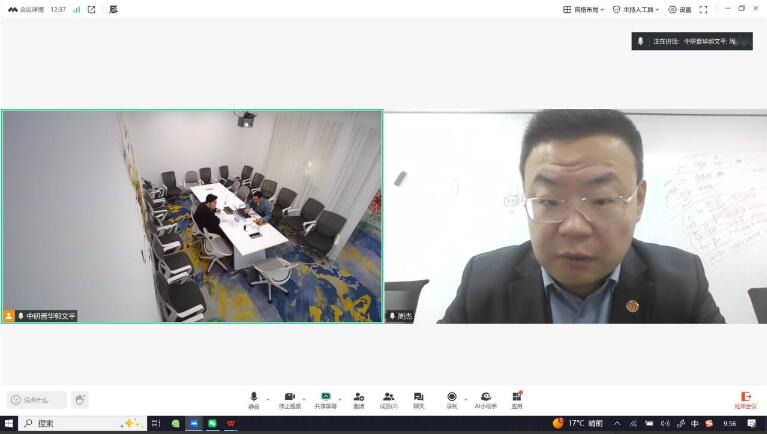Image resolution: width=767 pixels, height=434 pixels.
Task: Open the Members list
Action: [388, 399]
